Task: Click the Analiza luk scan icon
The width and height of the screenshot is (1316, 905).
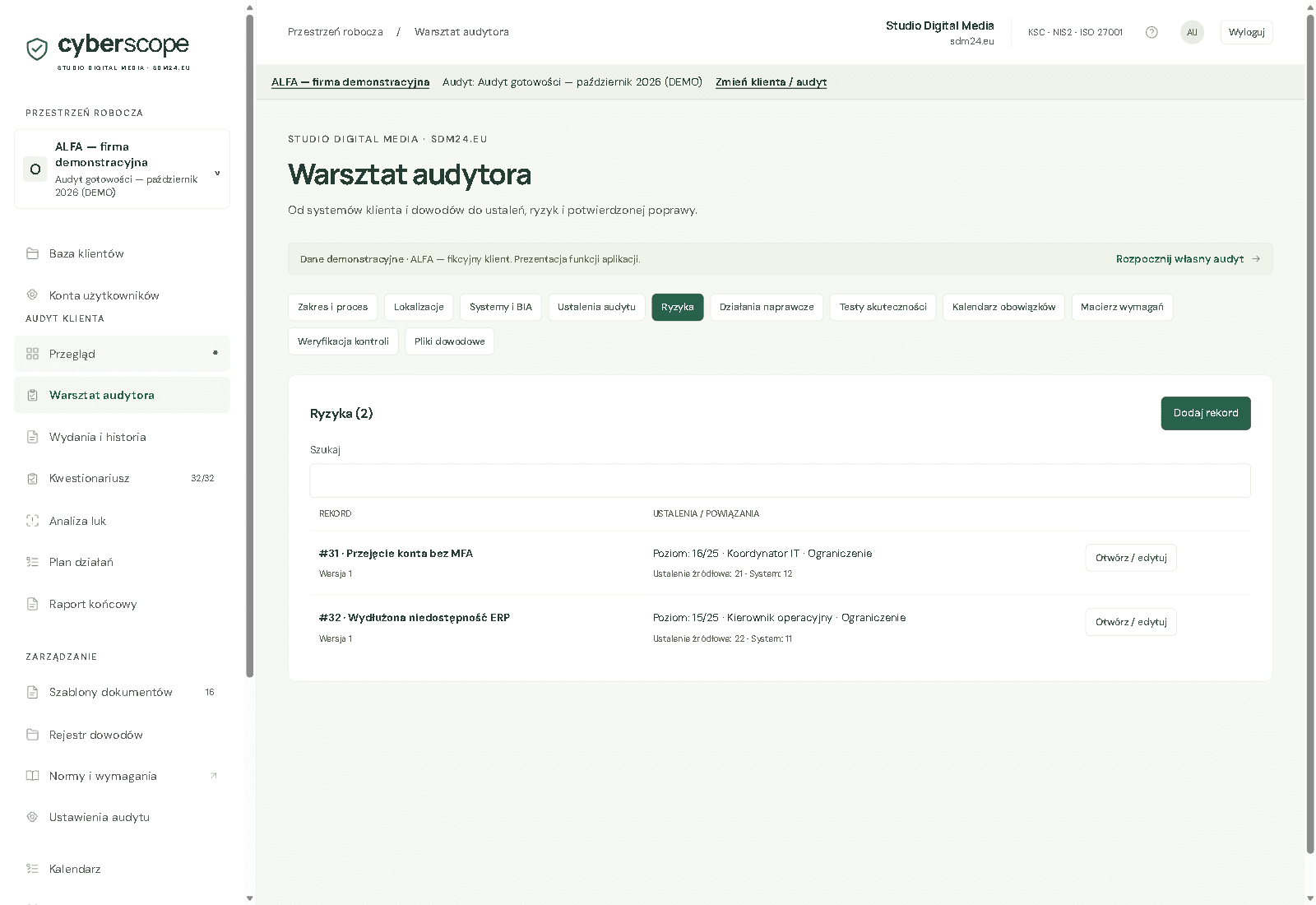Action: pyautogui.click(x=33, y=521)
